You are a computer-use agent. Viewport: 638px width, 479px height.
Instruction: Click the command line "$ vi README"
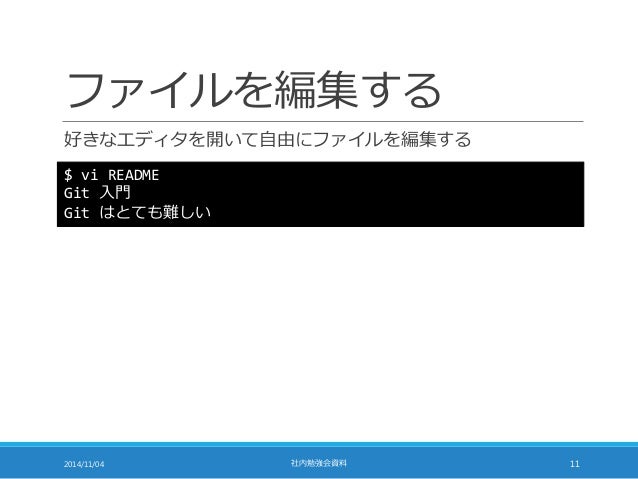[111, 175]
